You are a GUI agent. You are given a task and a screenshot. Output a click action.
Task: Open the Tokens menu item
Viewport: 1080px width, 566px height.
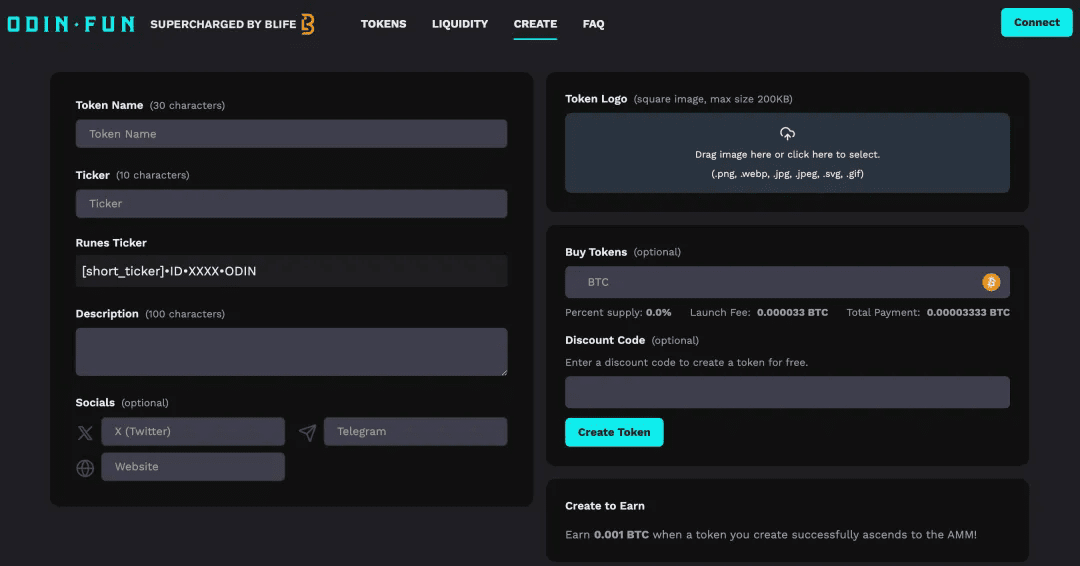coord(383,24)
